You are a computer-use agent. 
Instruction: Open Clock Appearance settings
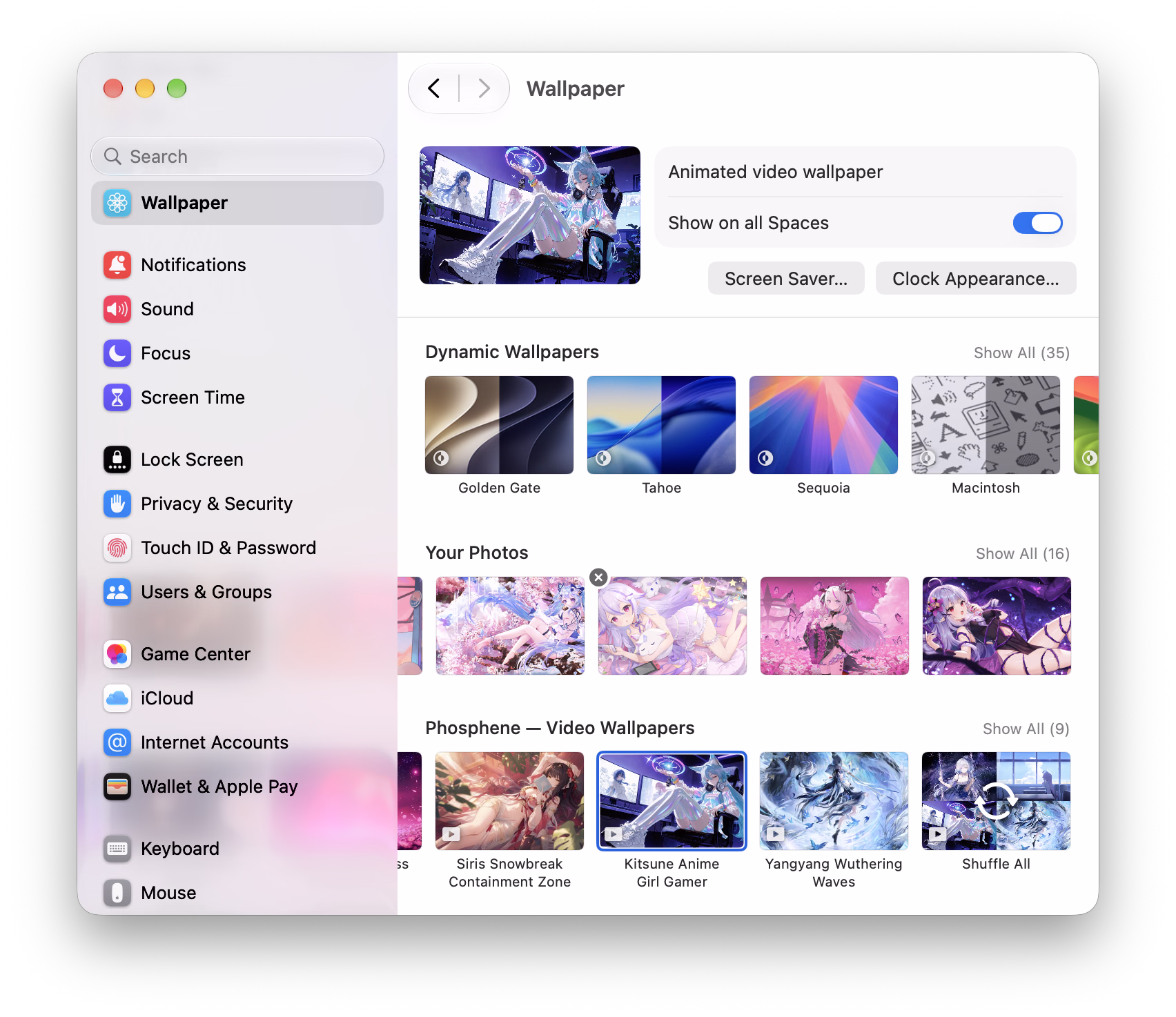[x=976, y=279]
